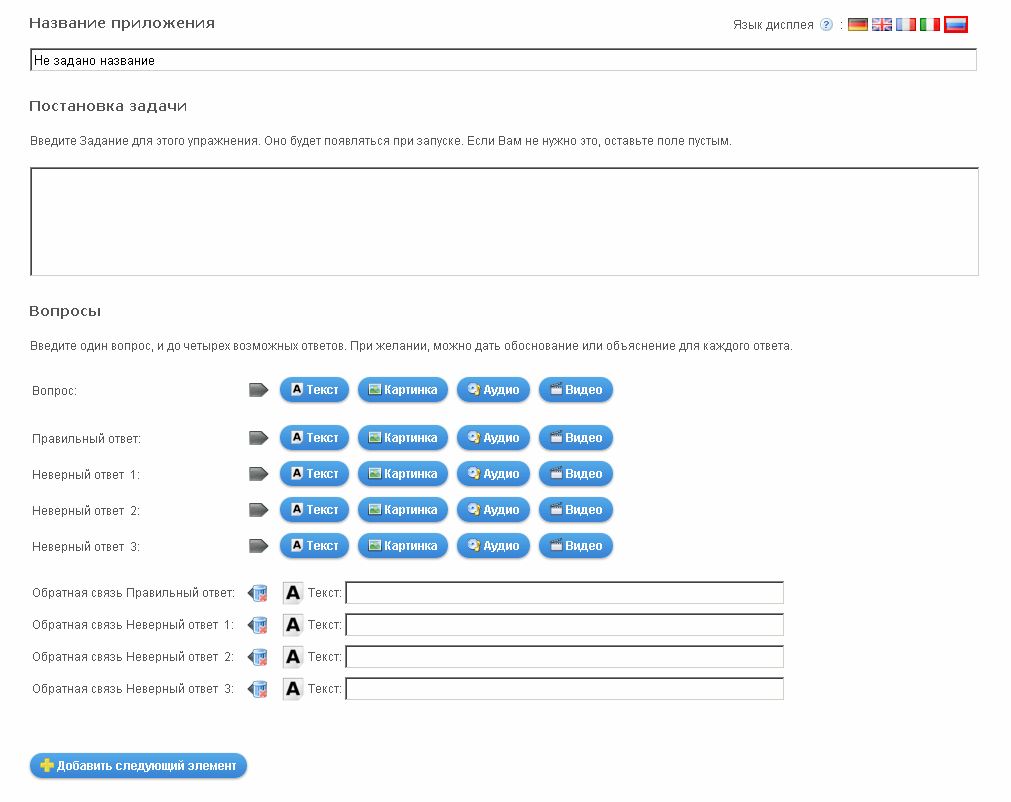The width and height of the screenshot is (1011, 802).
Task: Set Видео for Неверный ответ 3
Action: click(x=576, y=546)
